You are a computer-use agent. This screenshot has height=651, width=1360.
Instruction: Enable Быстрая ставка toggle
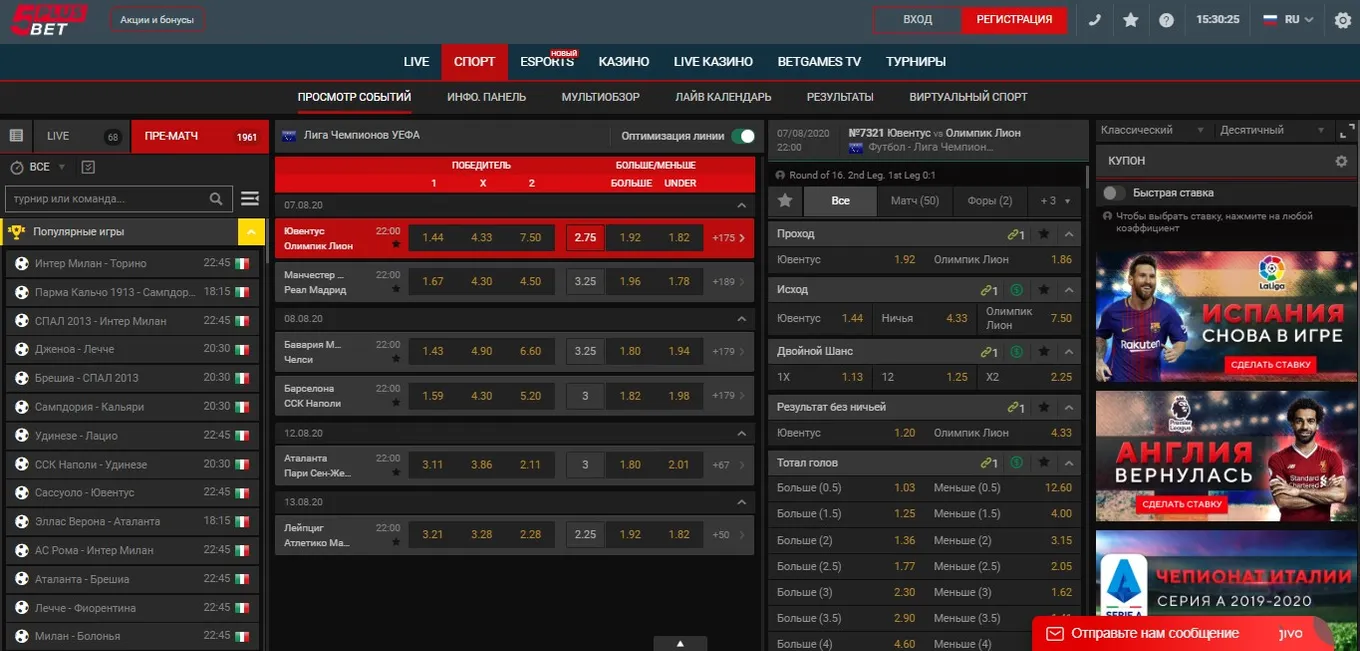point(1113,193)
